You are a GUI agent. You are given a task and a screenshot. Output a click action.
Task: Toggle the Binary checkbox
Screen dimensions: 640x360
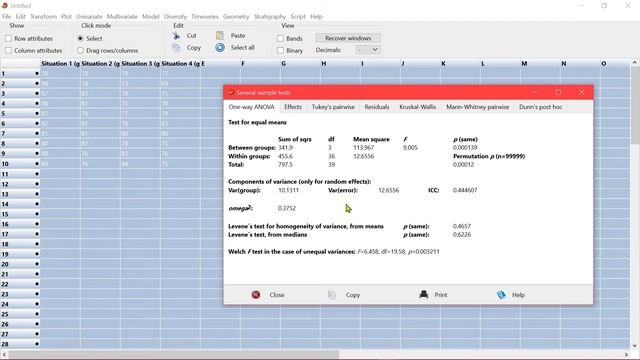[280, 50]
